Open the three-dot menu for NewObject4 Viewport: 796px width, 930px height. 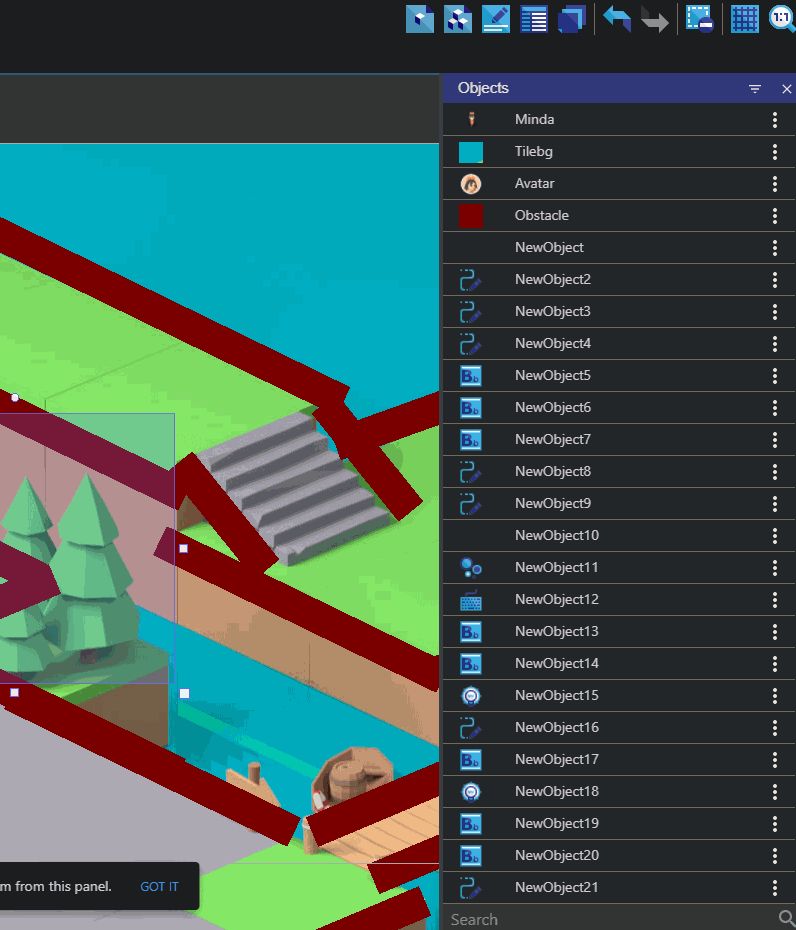(775, 344)
